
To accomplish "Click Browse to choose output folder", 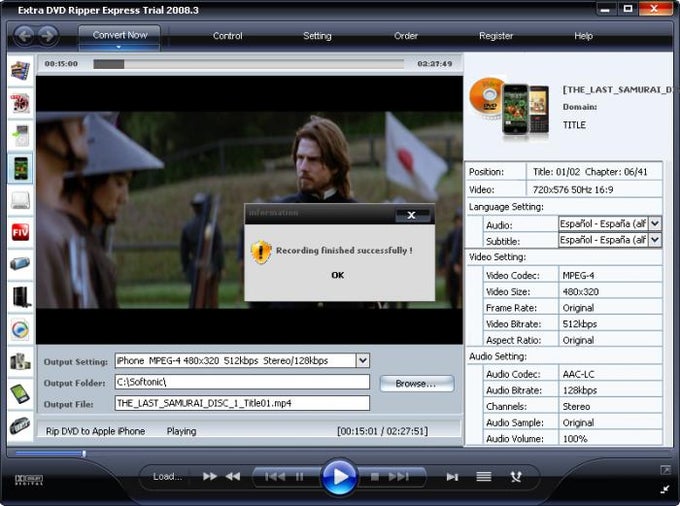I will (417, 384).
